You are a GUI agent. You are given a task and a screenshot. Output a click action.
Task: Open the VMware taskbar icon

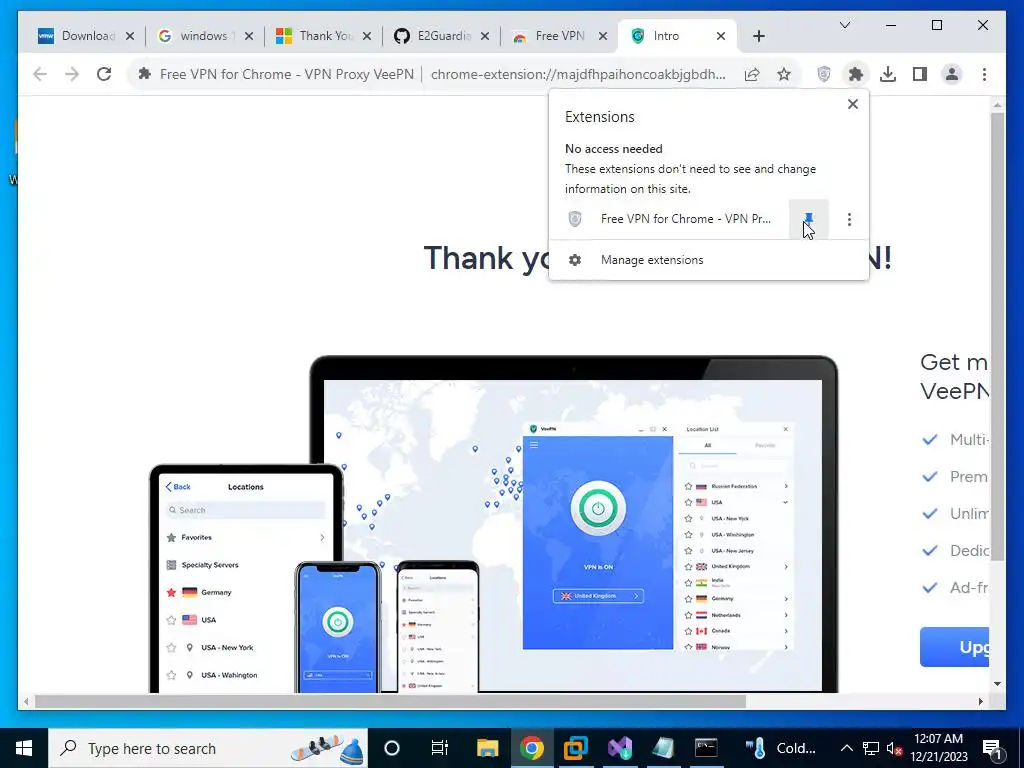[575, 748]
